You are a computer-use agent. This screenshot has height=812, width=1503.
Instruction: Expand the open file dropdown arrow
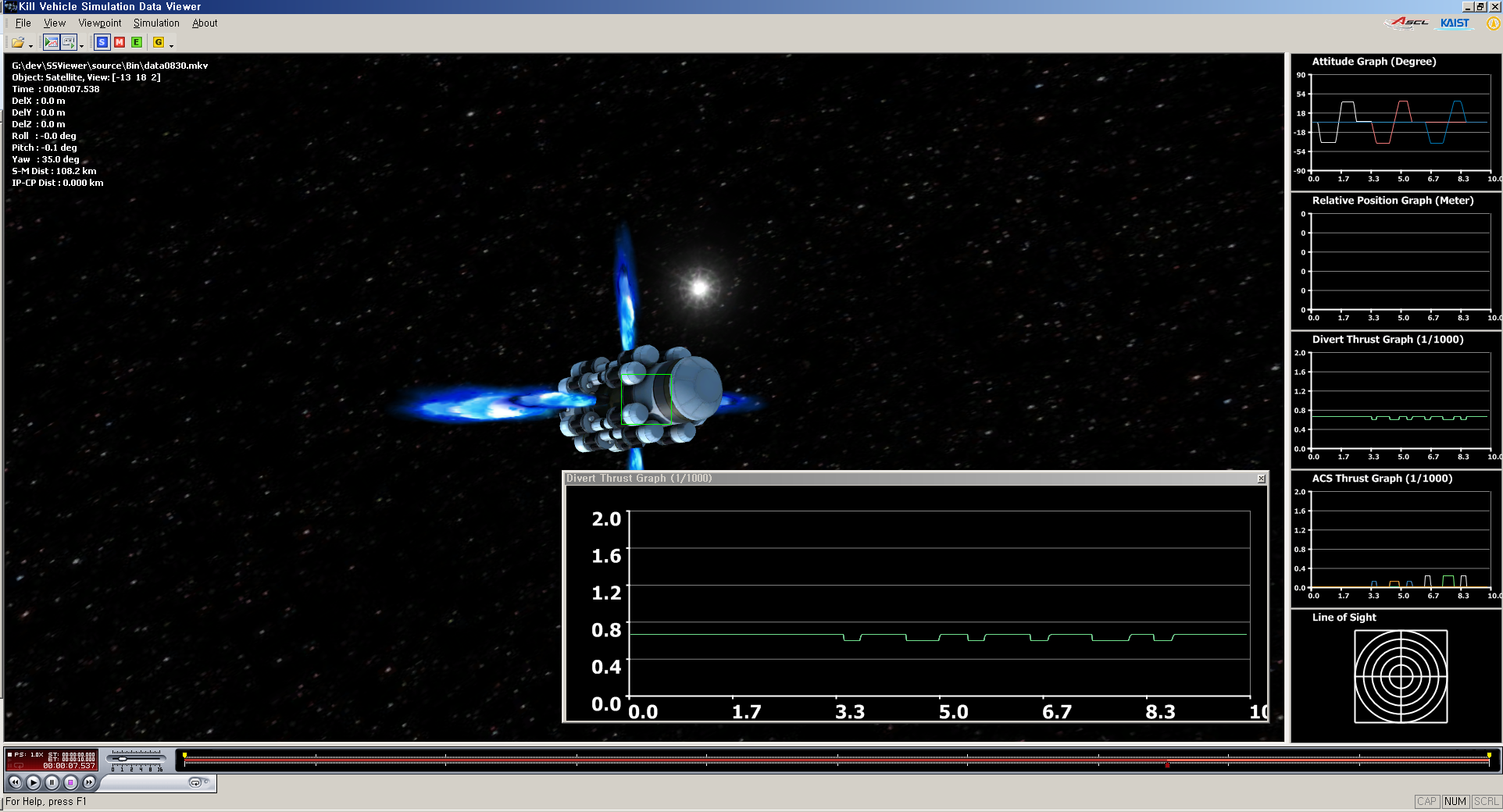[30, 45]
